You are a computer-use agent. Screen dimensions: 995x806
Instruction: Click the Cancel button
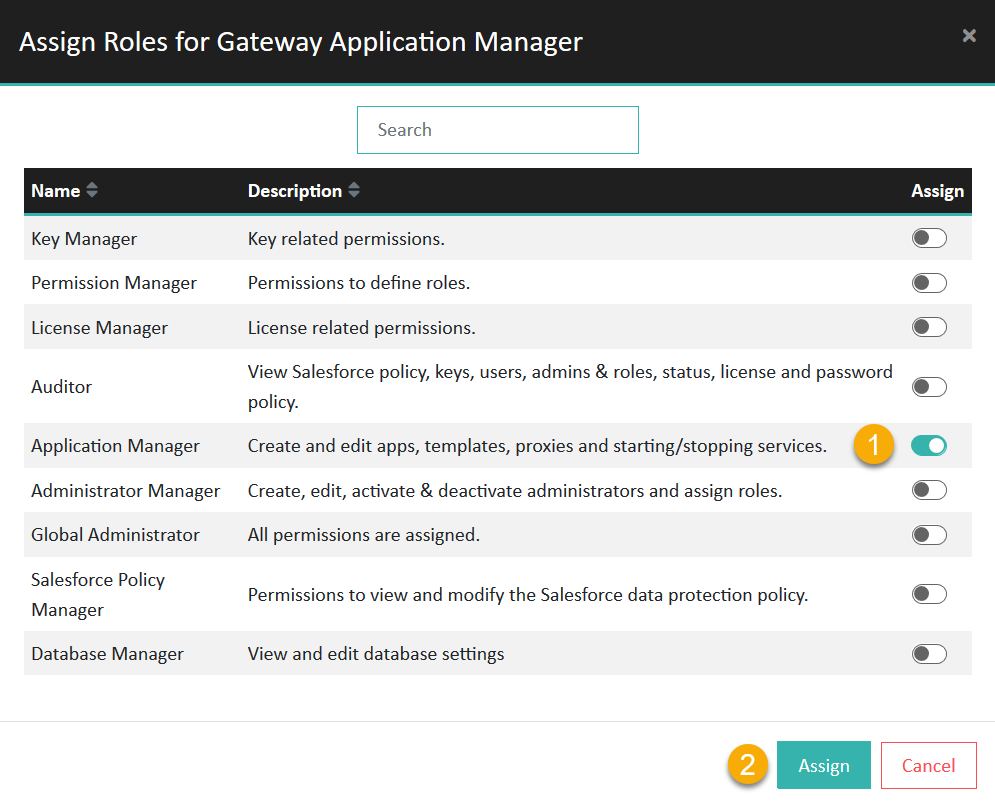pyautogui.click(x=928, y=765)
